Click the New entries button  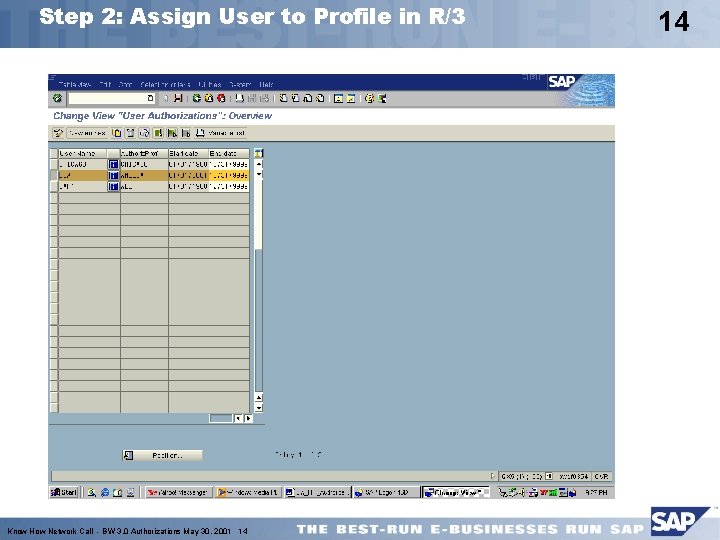(87, 133)
